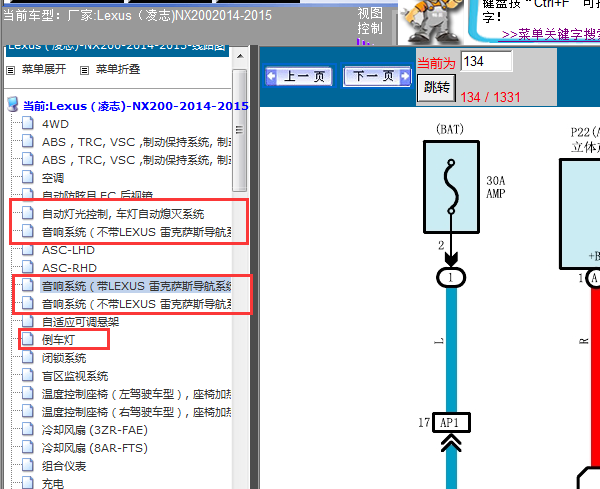Click the tree panel scrollbar thumb
Image resolution: width=600 pixels, height=489 pixels.
pyautogui.click(x=240, y=130)
